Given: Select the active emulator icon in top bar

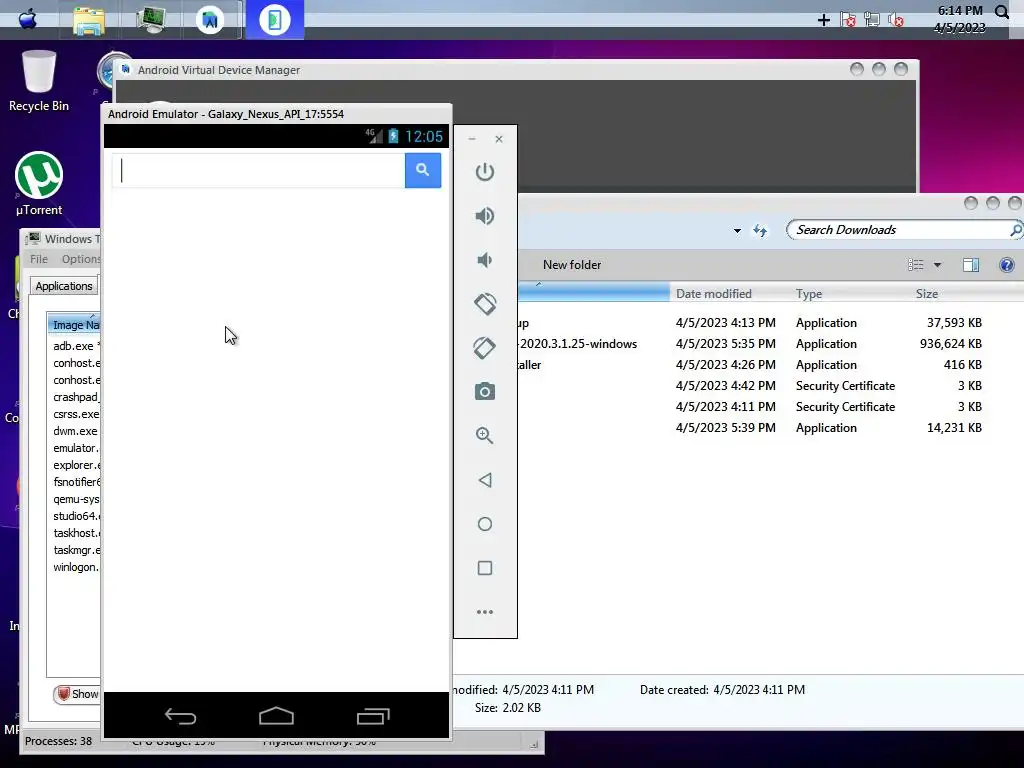Looking at the screenshot, I should tap(274, 20).
